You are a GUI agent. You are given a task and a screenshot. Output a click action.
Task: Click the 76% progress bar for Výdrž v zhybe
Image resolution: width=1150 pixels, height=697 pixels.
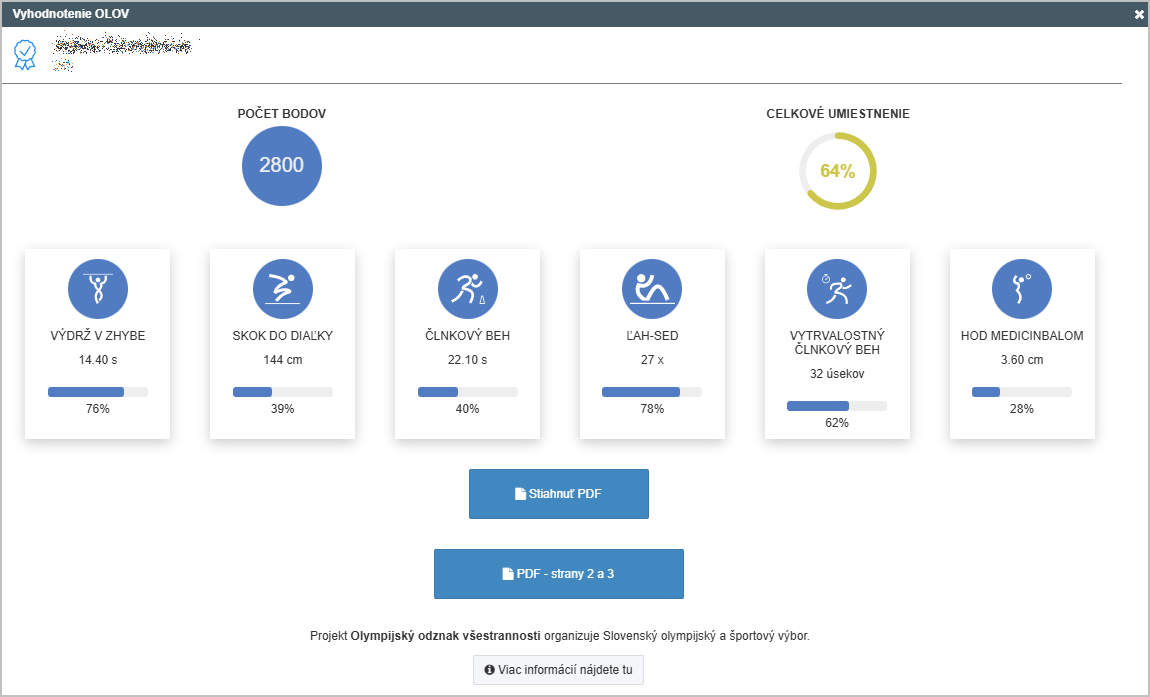[97, 392]
